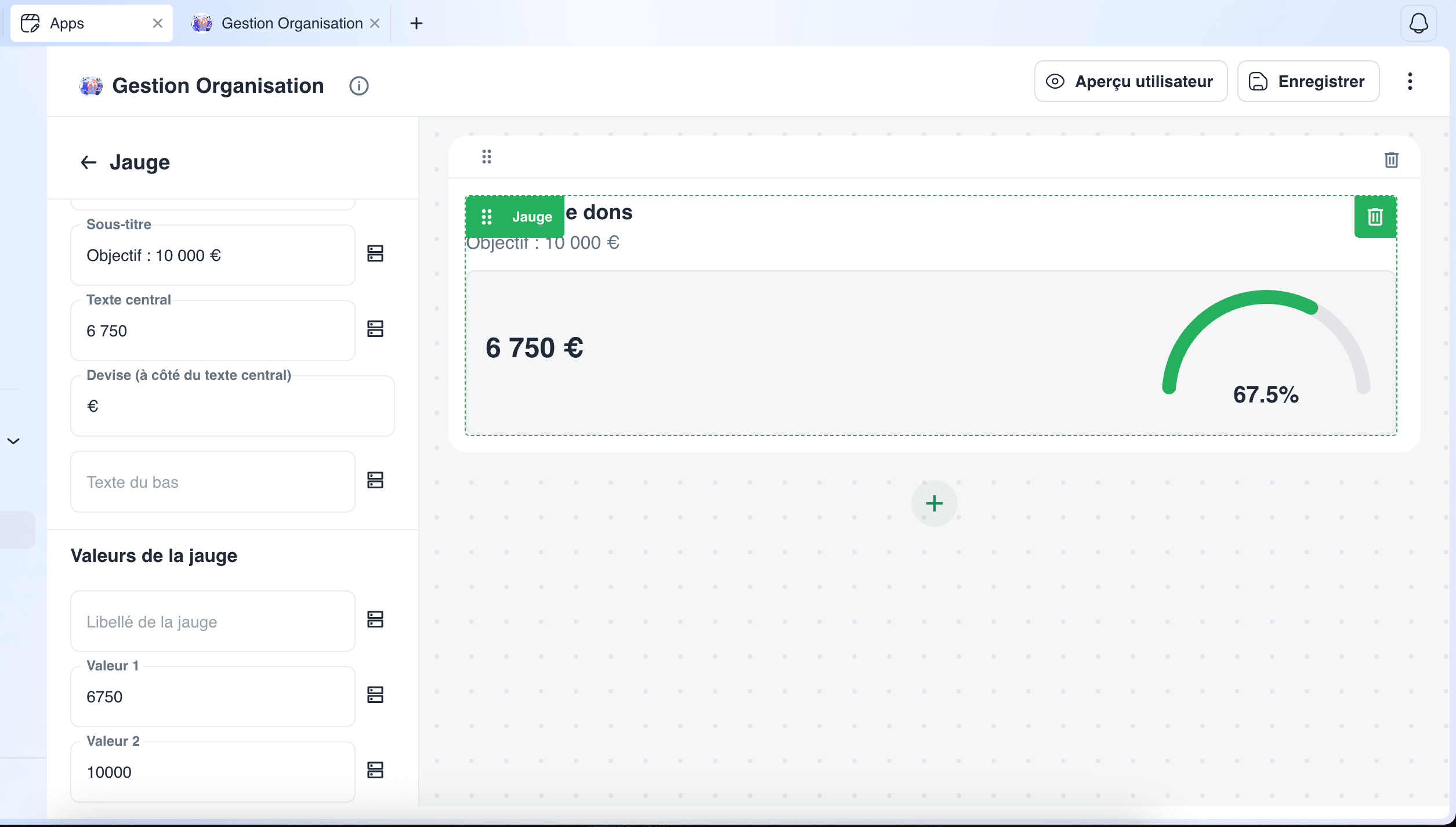Click the Aperçu utilisateur button
The height and width of the screenshot is (827, 1456).
(x=1131, y=81)
